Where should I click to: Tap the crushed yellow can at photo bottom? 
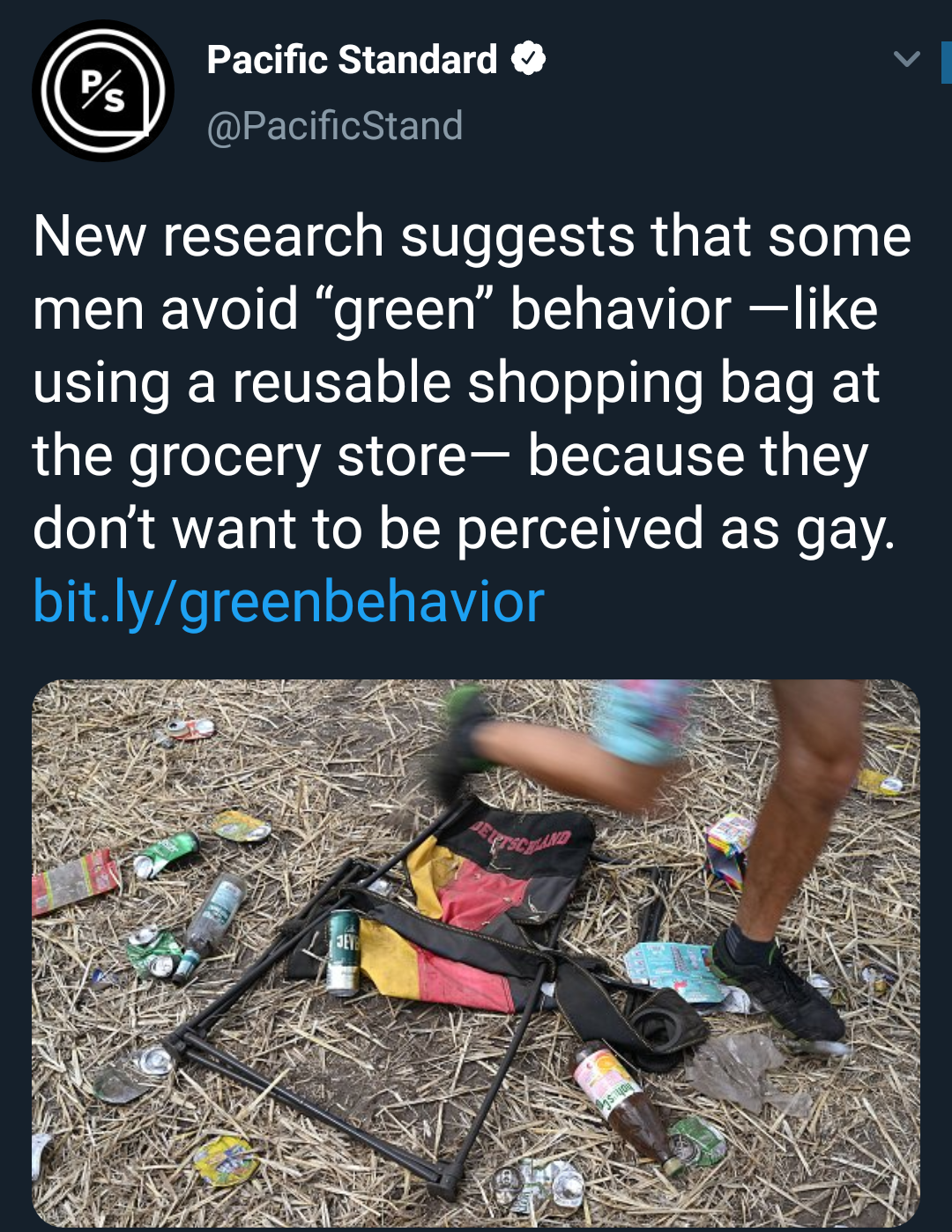[x=227, y=1161]
